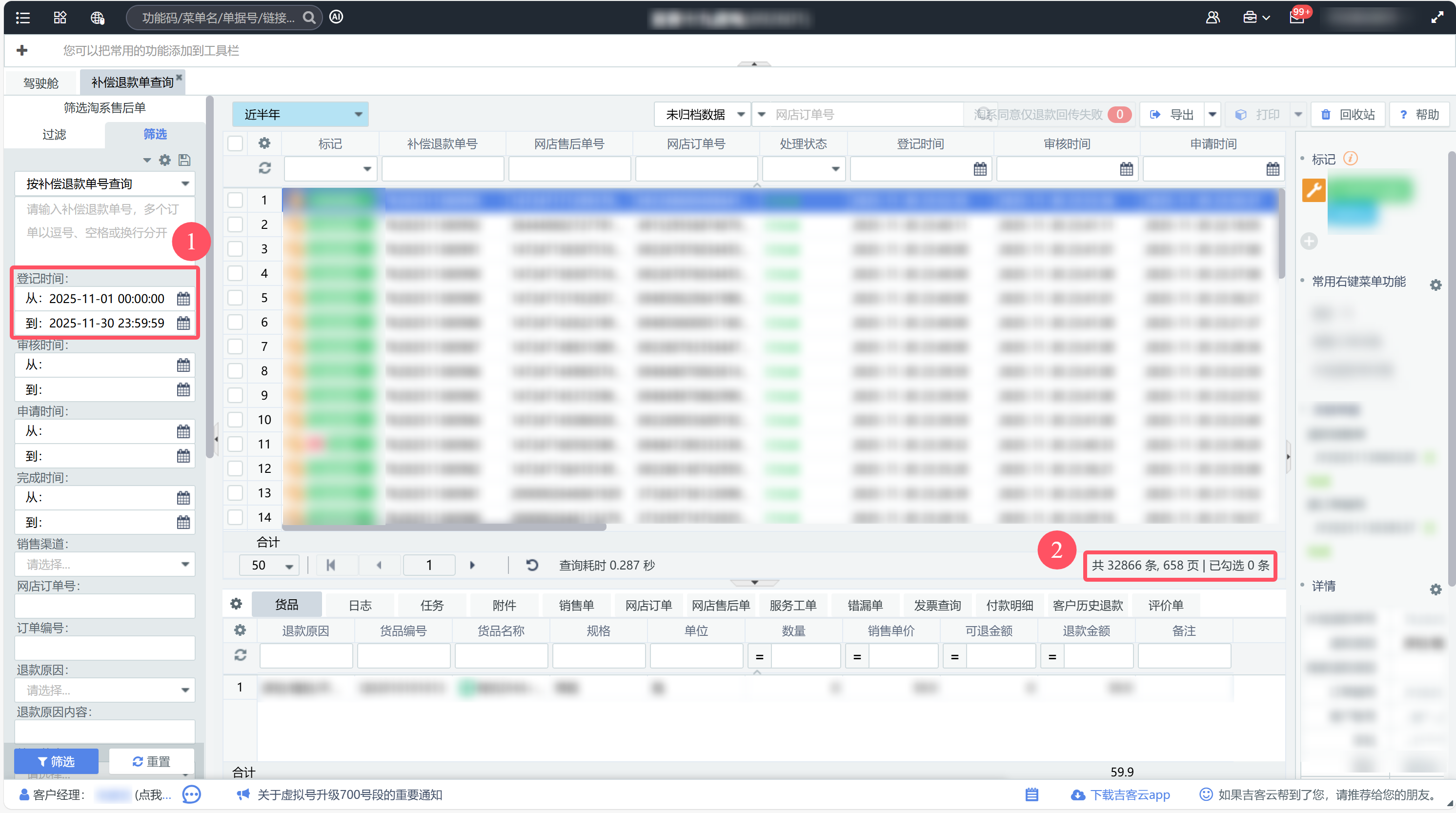This screenshot has height=813, width=1456.
Task: Open filter panel settings gear
Action: click(x=164, y=160)
